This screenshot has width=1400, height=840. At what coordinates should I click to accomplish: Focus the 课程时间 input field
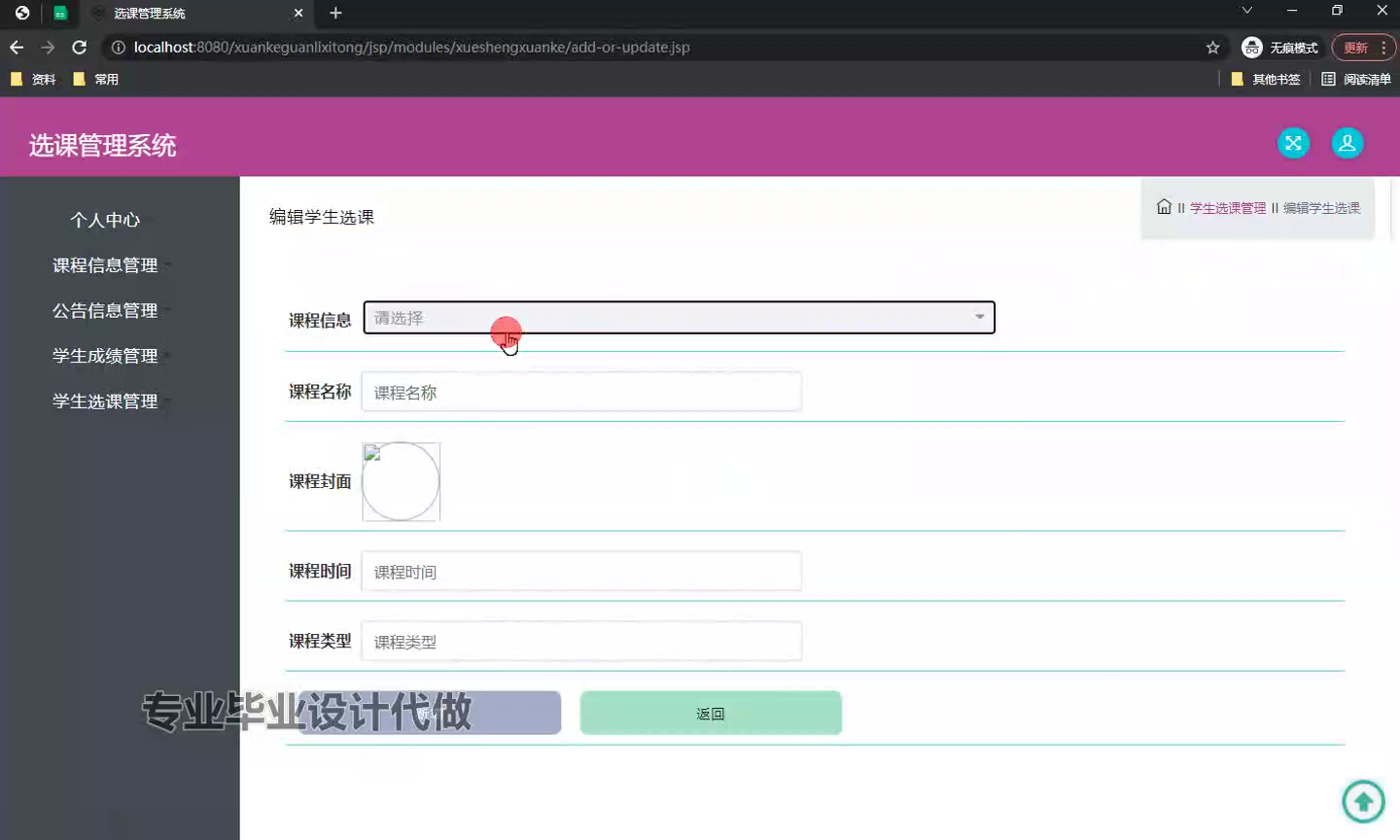pyautogui.click(x=581, y=572)
